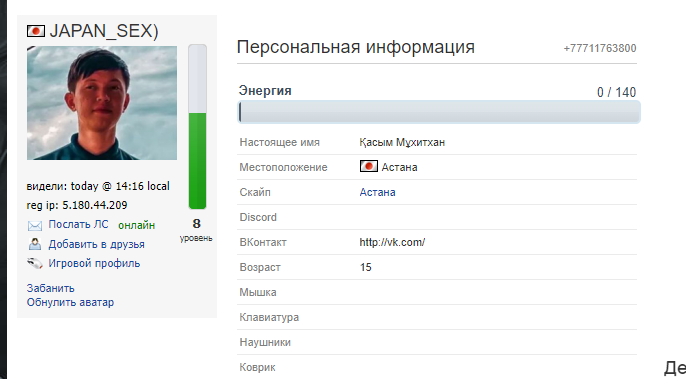Click the reg ip 5.180.44.209 text
686x379 pixels.
[x=77, y=205]
